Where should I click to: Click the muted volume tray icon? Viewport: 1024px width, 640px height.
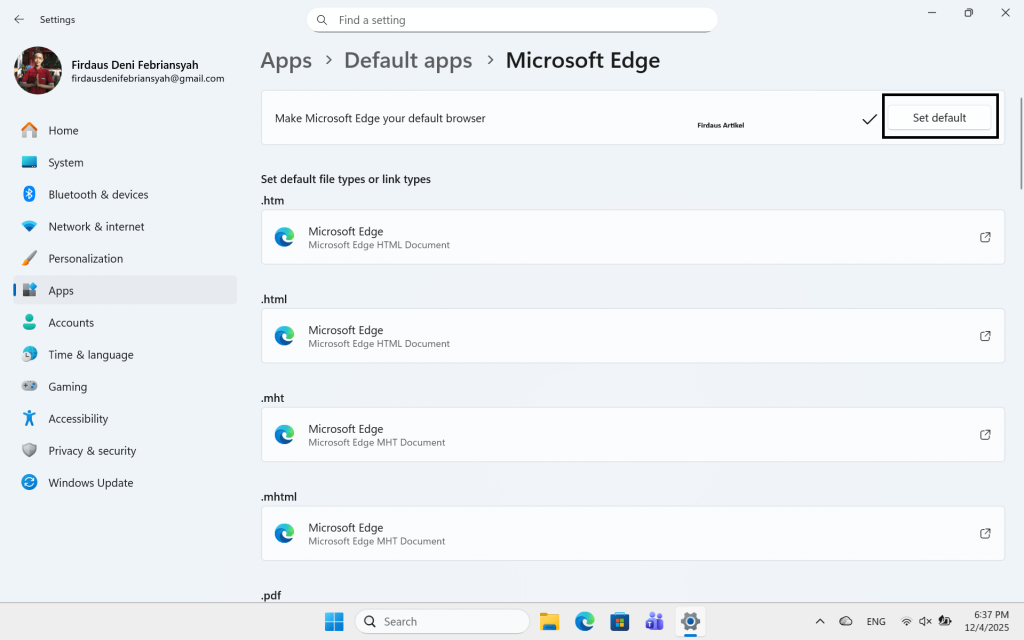pyautogui.click(x=925, y=621)
